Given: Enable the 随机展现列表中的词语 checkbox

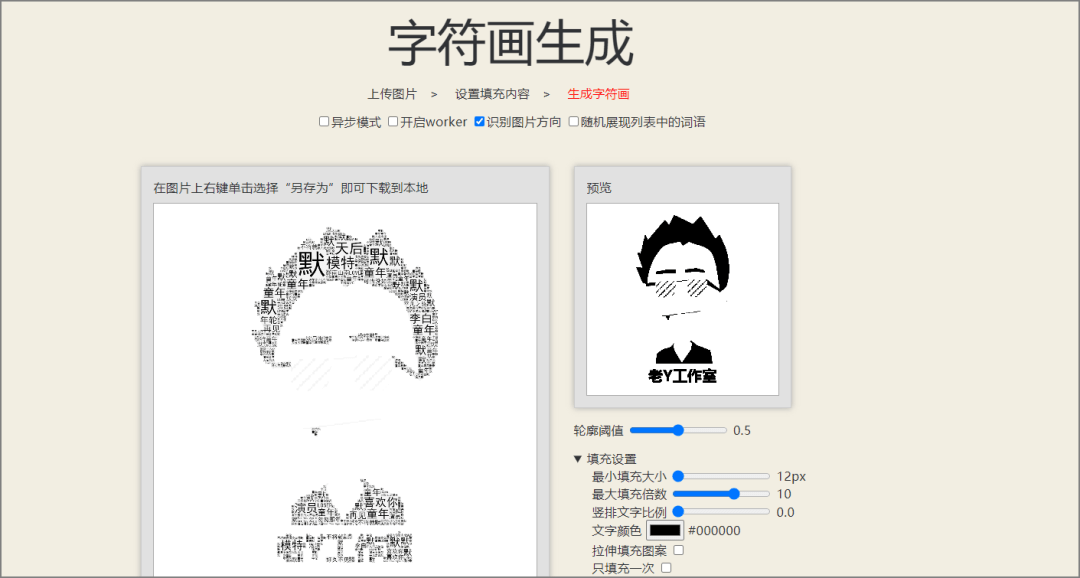Looking at the screenshot, I should tap(574, 121).
